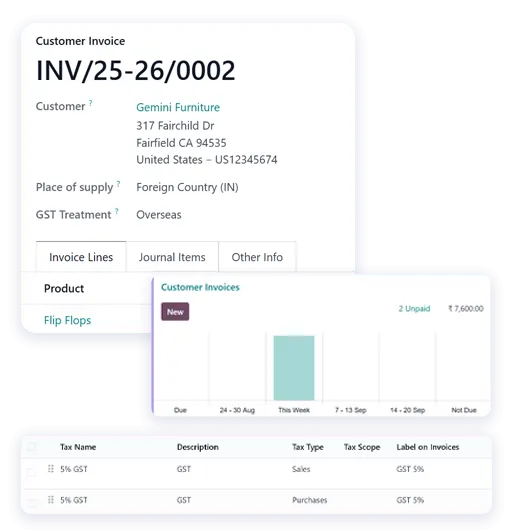Click the Not Due chart label
This screenshot has height=531, width=510.
[464, 410]
